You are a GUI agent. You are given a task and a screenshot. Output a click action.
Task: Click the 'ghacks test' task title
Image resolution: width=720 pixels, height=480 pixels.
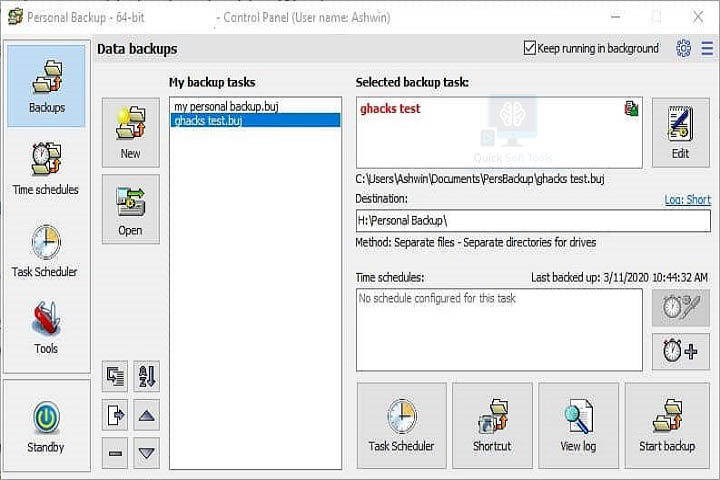tap(390, 109)
